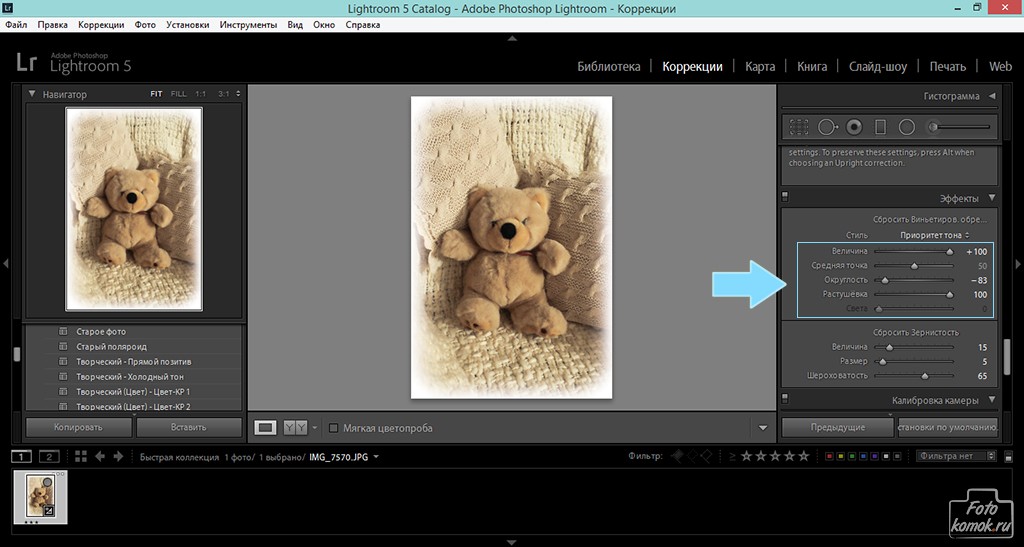The image size is (1024, 547).
Task: Switch to Before/After Y|Y view
Action: pyautogui.click(x=295, y=428)
